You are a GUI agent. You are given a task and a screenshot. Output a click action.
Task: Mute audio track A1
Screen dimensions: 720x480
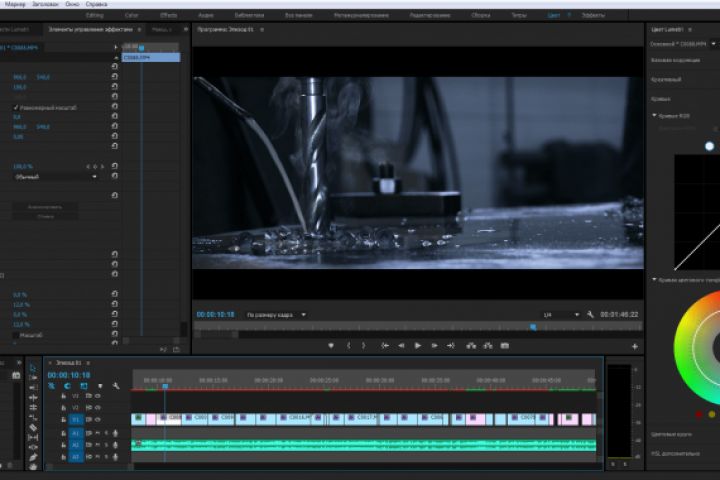coord(98,432)
